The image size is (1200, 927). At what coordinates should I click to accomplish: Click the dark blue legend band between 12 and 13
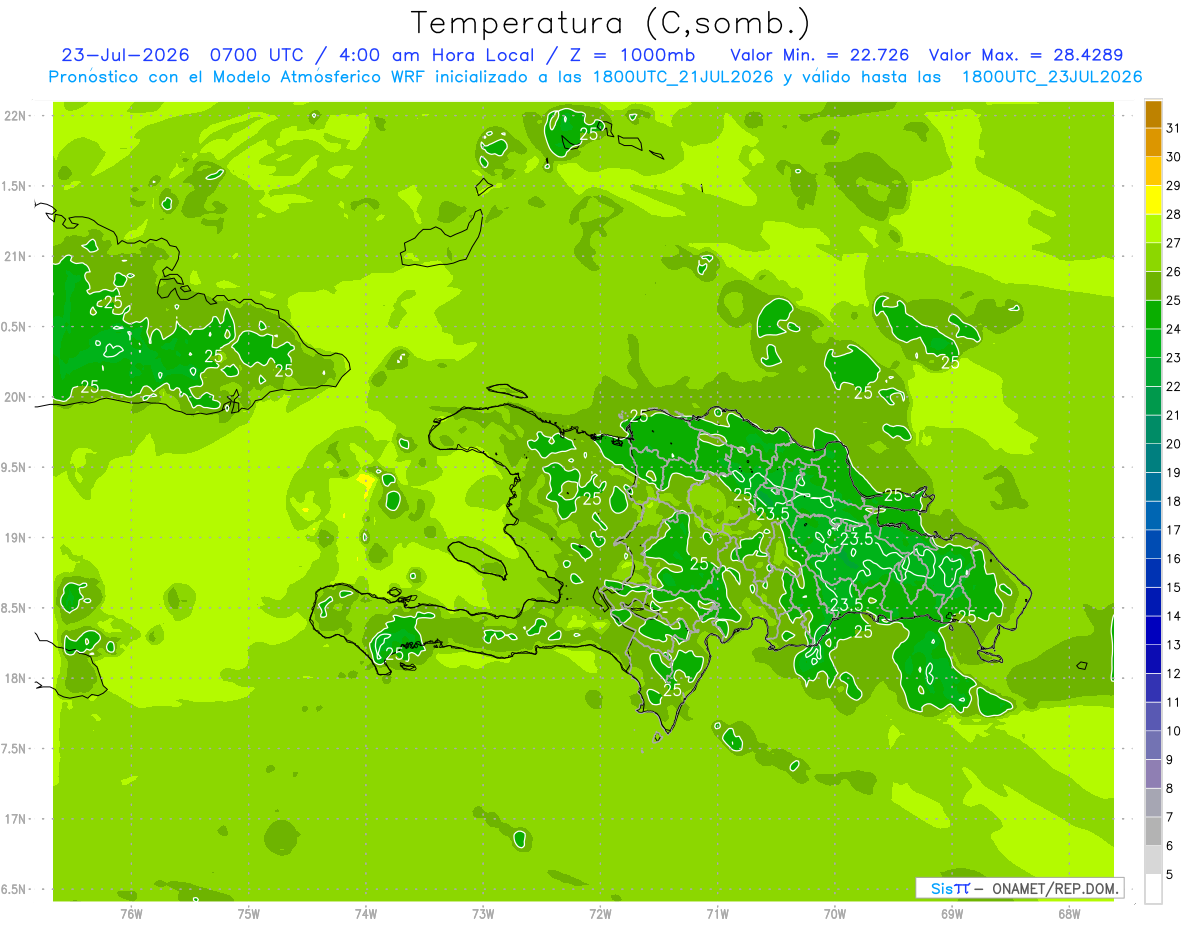click(x=1153, y=660)
